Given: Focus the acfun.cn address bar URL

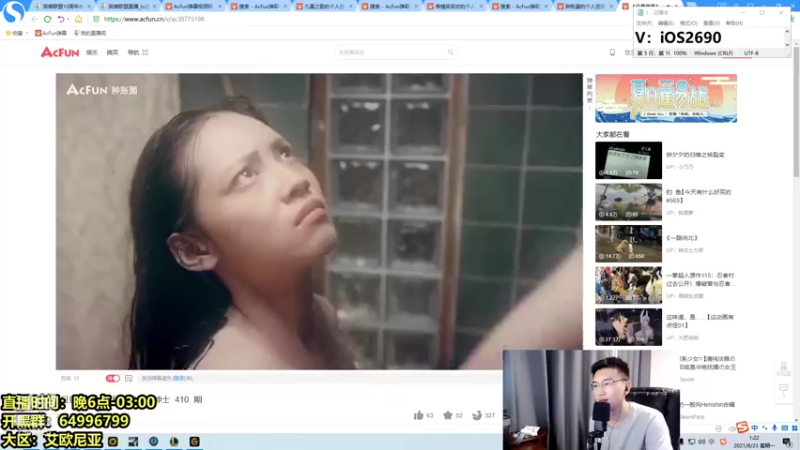Looking at the screenshot, I should click(x=154, y=19).
